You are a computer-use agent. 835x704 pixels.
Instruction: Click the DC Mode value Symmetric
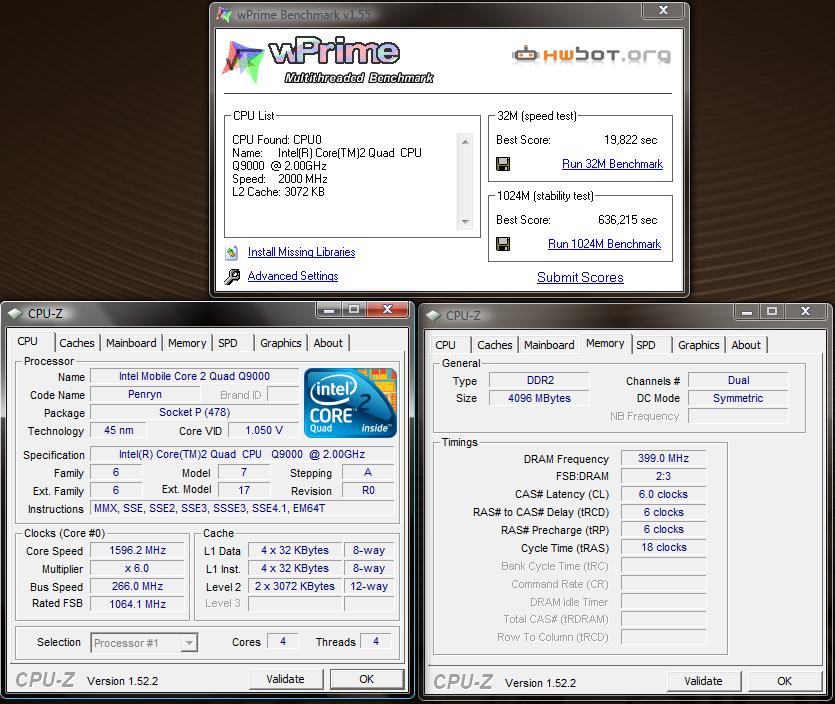pyautogui.click(x=738, y=398)
